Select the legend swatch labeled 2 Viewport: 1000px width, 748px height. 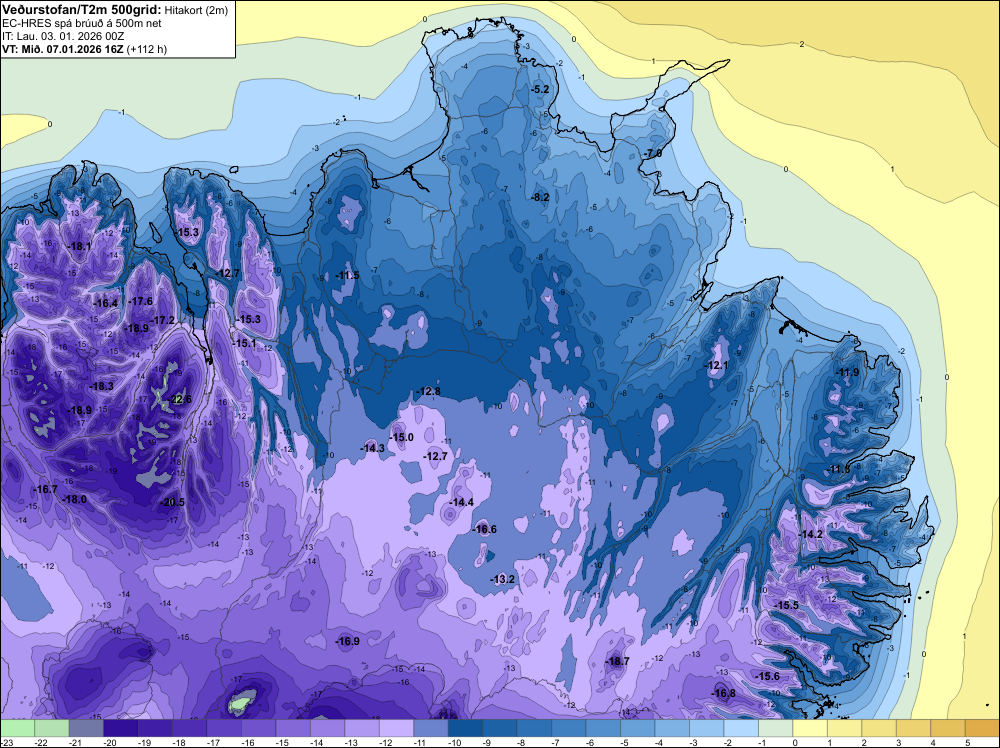(x=879, y=728)
